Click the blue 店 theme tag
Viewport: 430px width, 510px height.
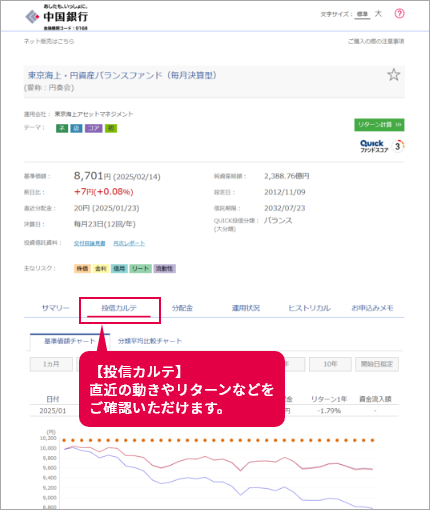(x=76, y=128)
